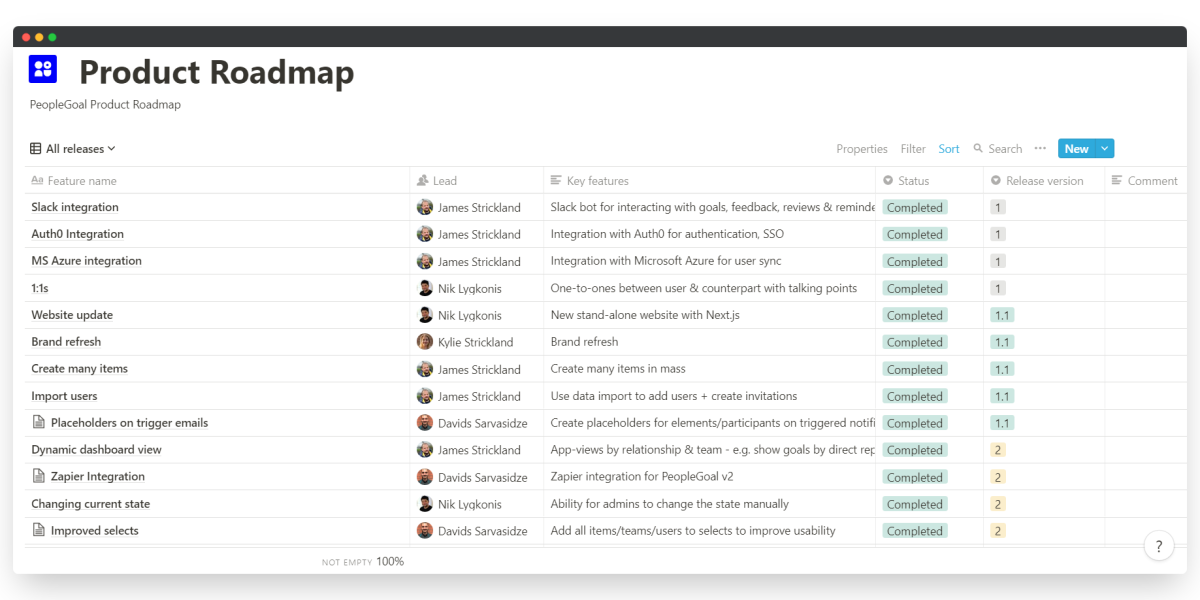Click the PeopleGoal Product Roadmap description text
The height and width of the screenshot is (600, 1200).
tap(105, 104)
